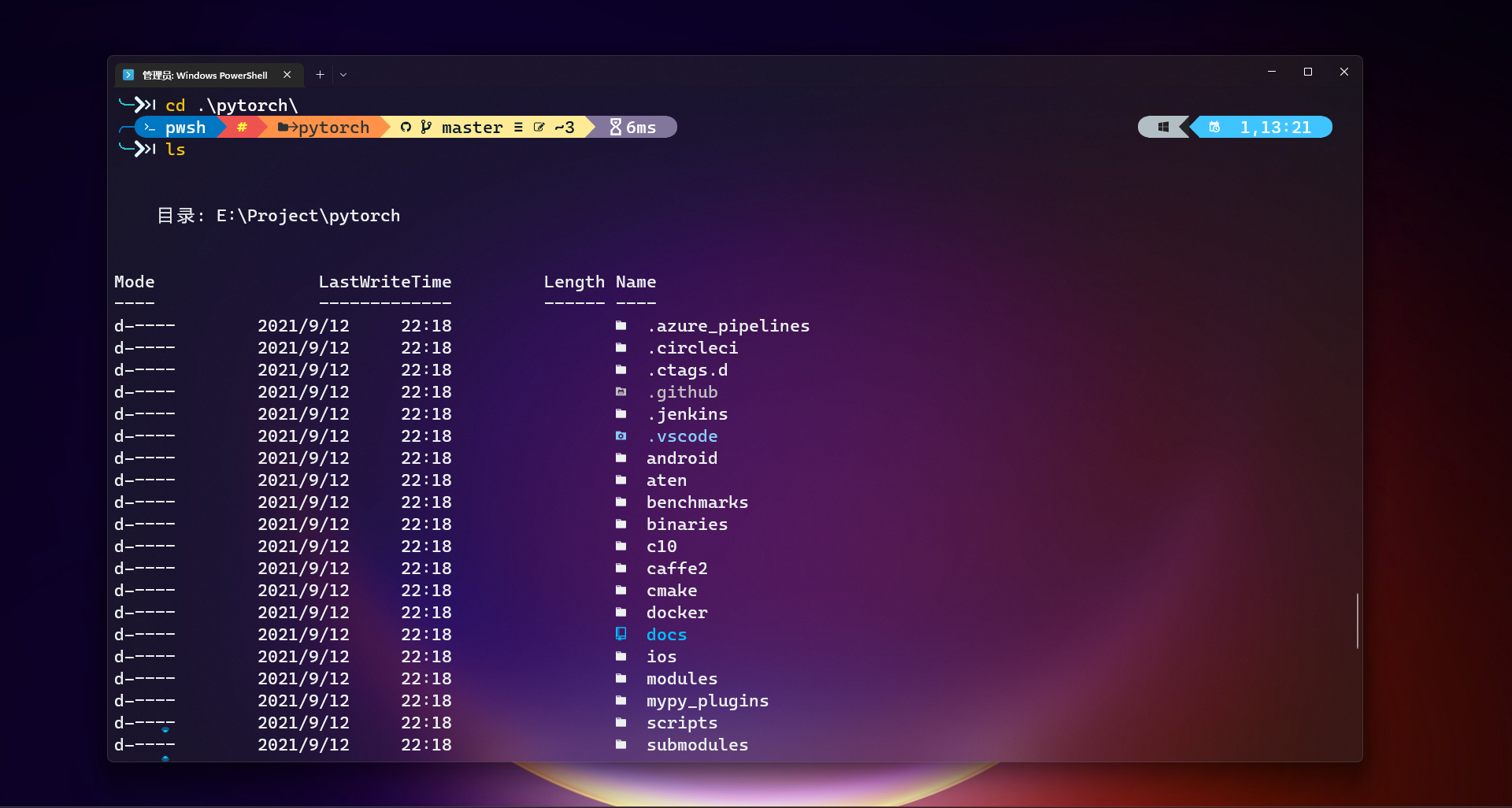
Task: Click the pytorch folder path segment
Action: 324,128
